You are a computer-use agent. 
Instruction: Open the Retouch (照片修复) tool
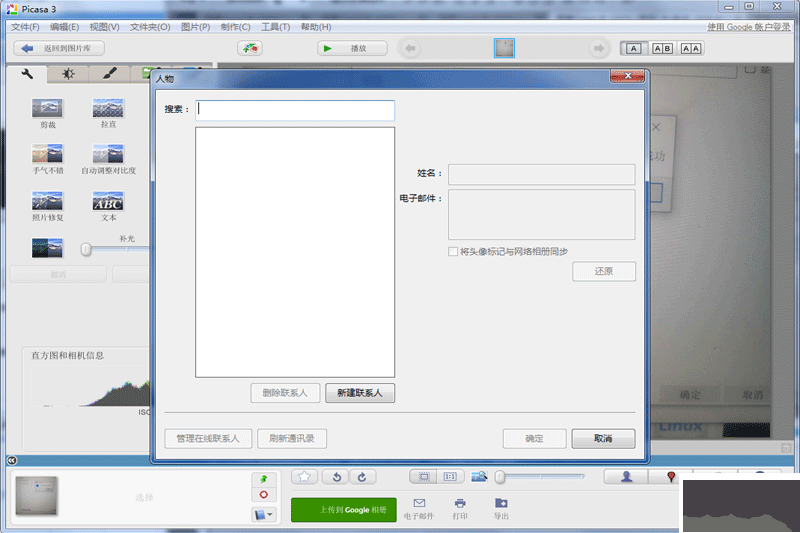(x=48, y=201)
